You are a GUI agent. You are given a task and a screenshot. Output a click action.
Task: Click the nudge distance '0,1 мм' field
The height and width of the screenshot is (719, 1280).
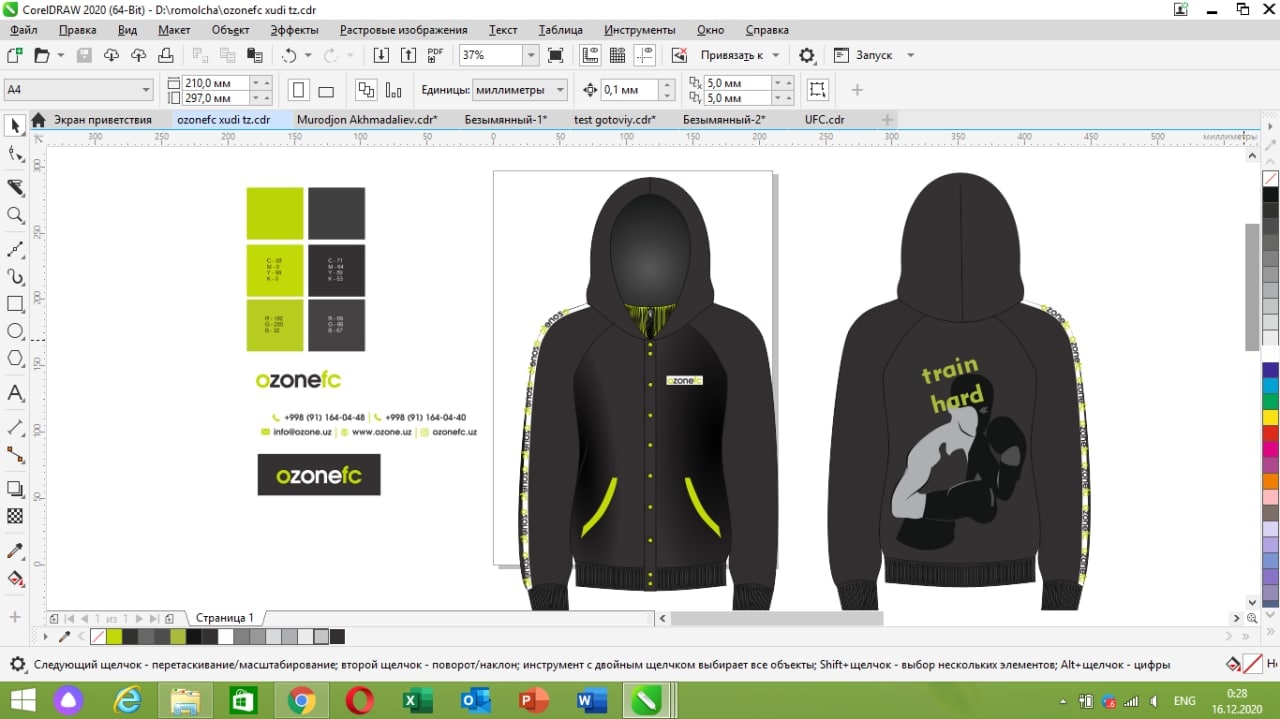click(630, 90)
